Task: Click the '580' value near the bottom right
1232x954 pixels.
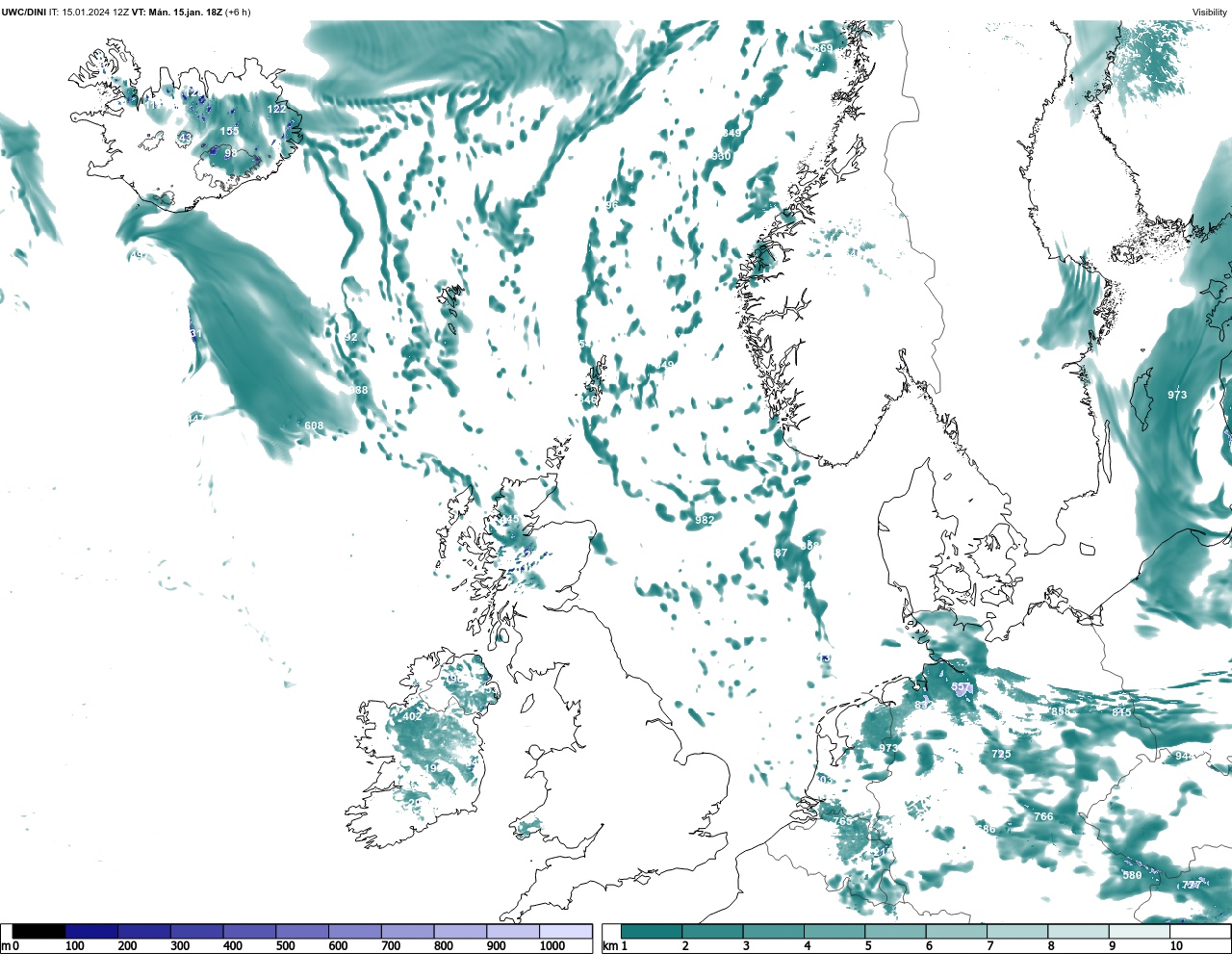Action: click(1132, 875)
